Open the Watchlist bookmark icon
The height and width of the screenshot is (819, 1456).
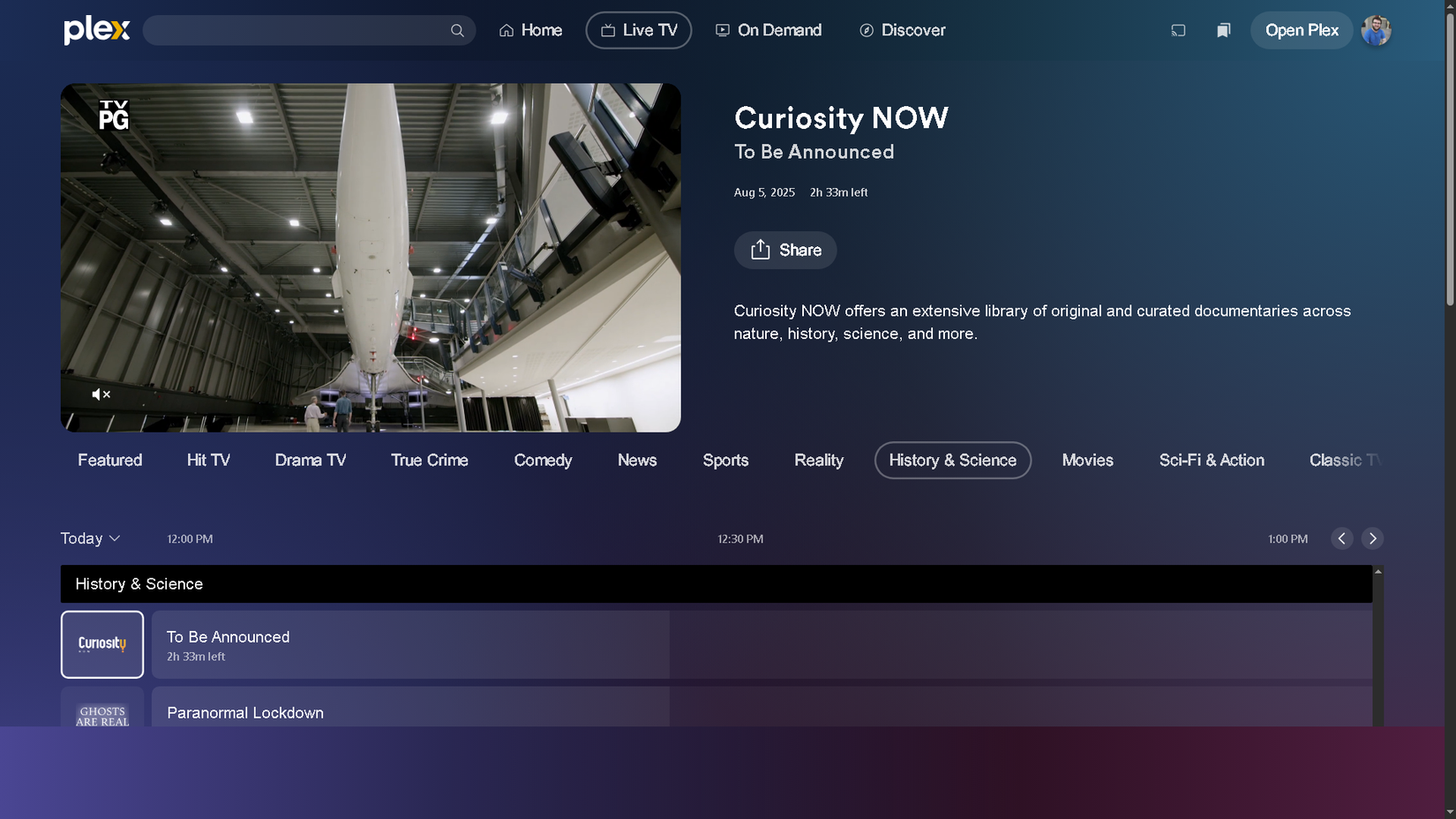point(1223,30)
